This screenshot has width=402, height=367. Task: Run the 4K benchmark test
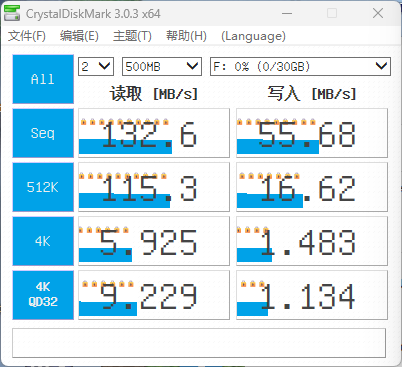tap(43, 241)
